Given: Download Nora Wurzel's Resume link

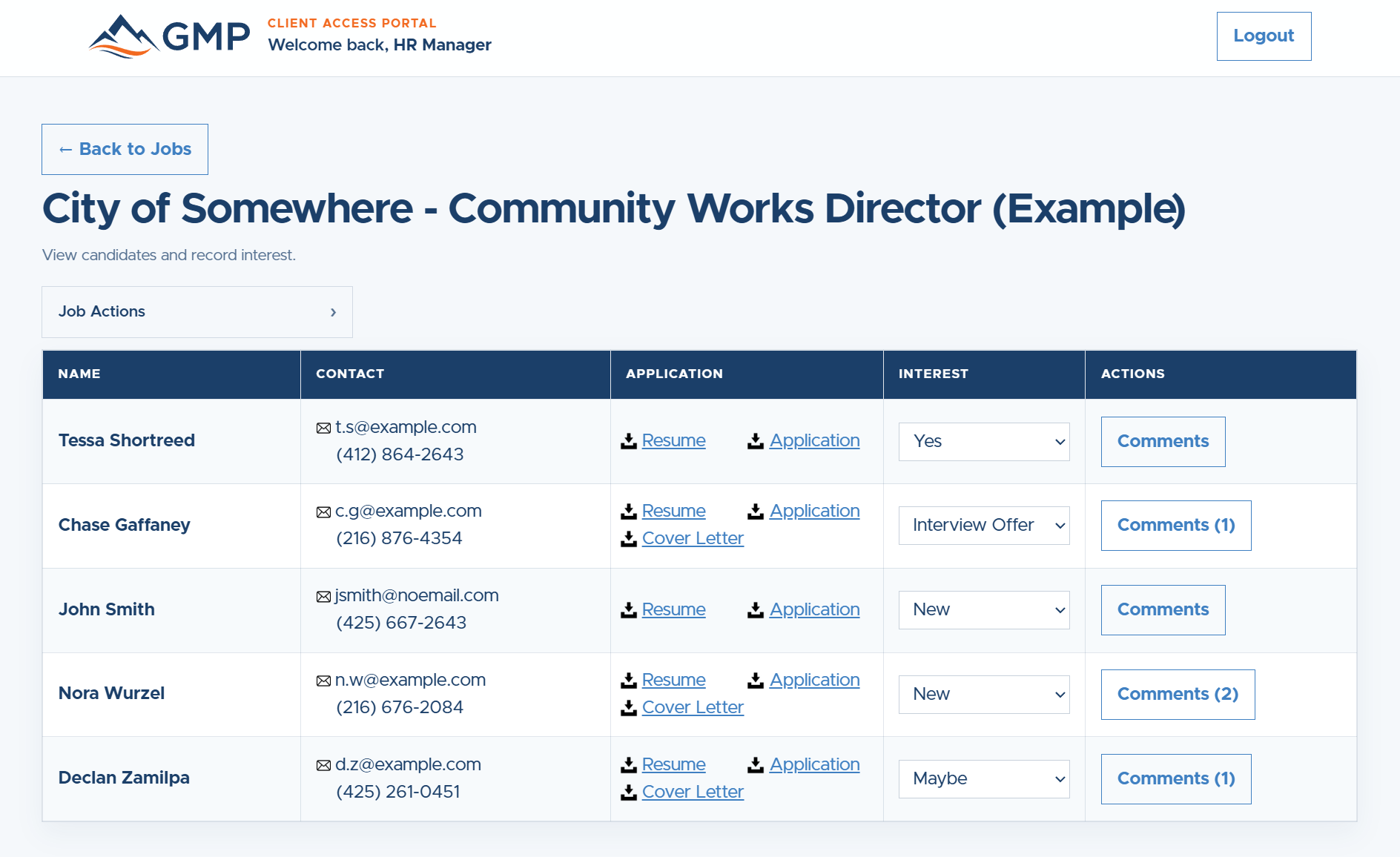Looking at the screenshot, I should pyautogui.click(x=673, y=681).
